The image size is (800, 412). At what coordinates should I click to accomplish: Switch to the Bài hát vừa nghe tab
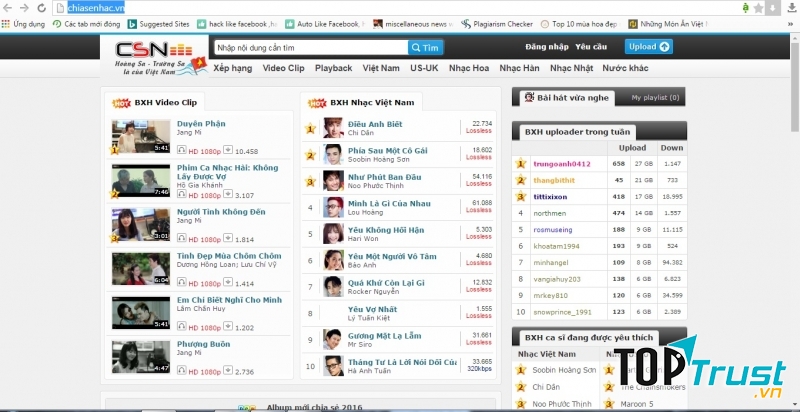[x=566, y=98]
